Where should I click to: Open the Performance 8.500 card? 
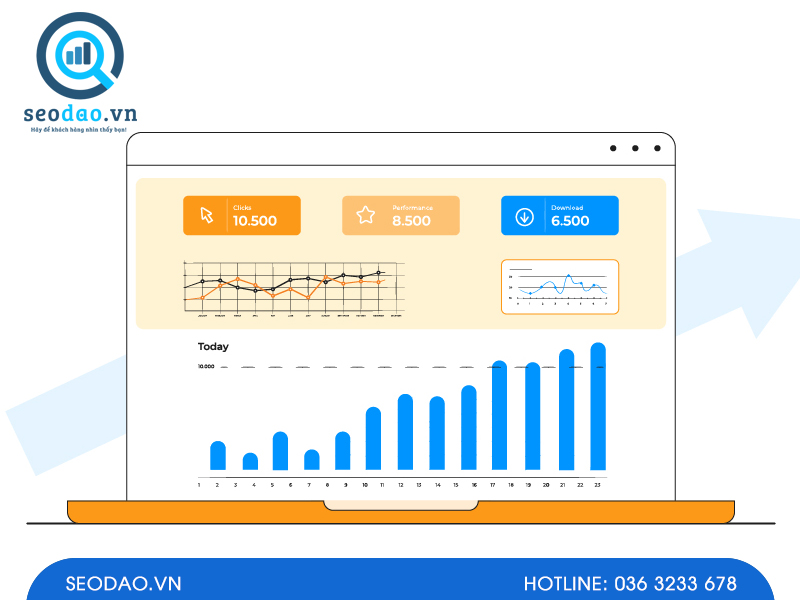pyautogui.click(x=400, y=215)
